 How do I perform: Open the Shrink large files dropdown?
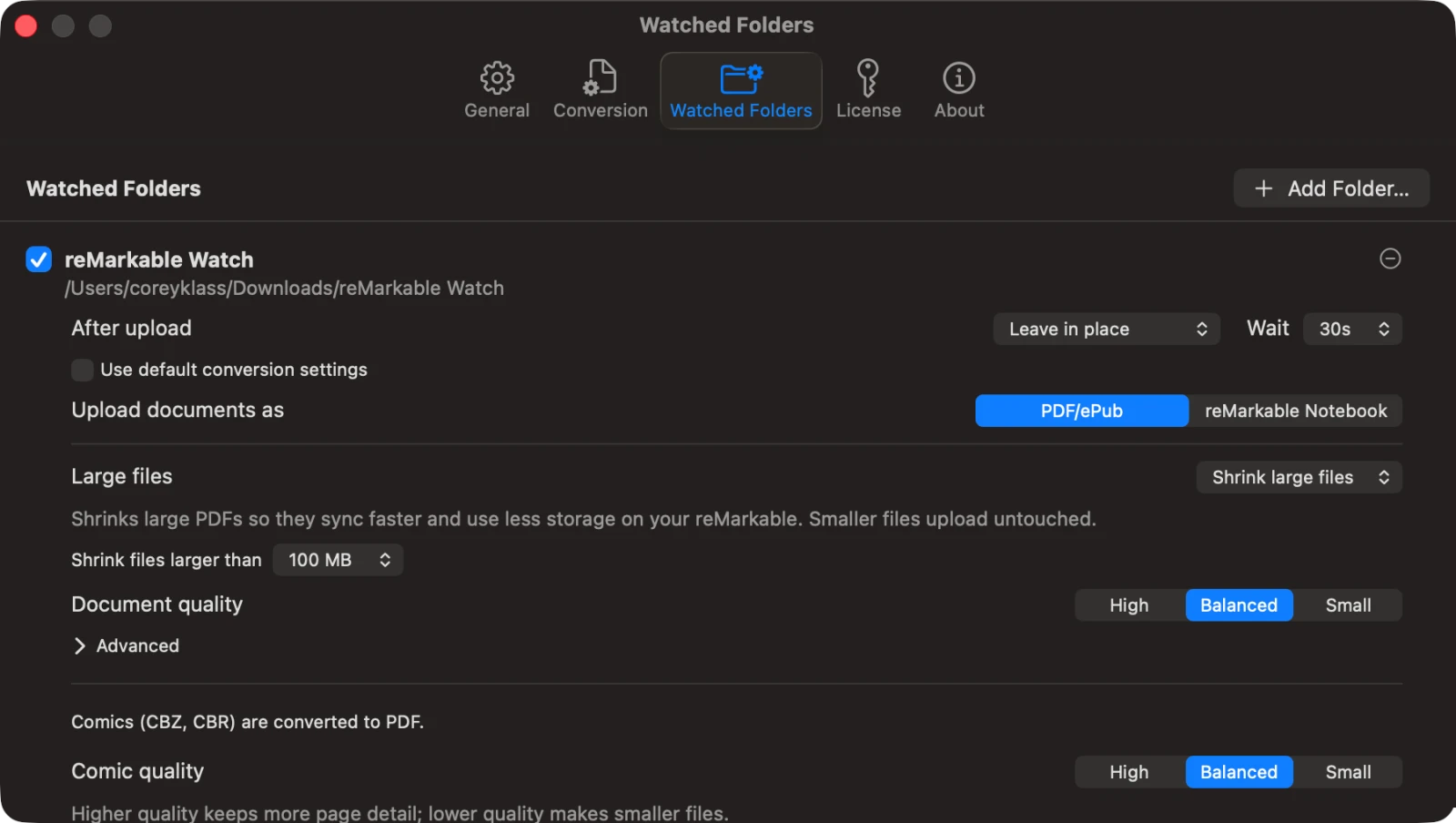tap(1299, 477)
